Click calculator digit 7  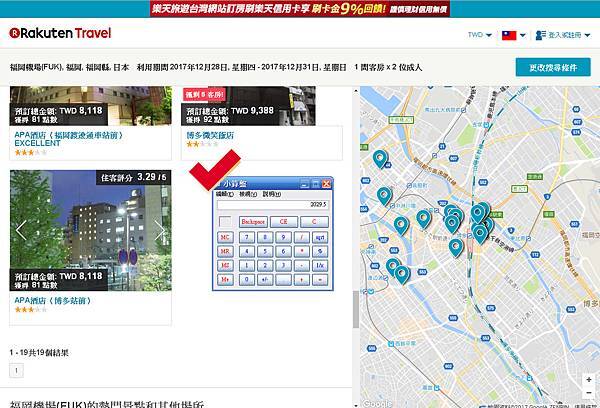click(x=247, y=237)
